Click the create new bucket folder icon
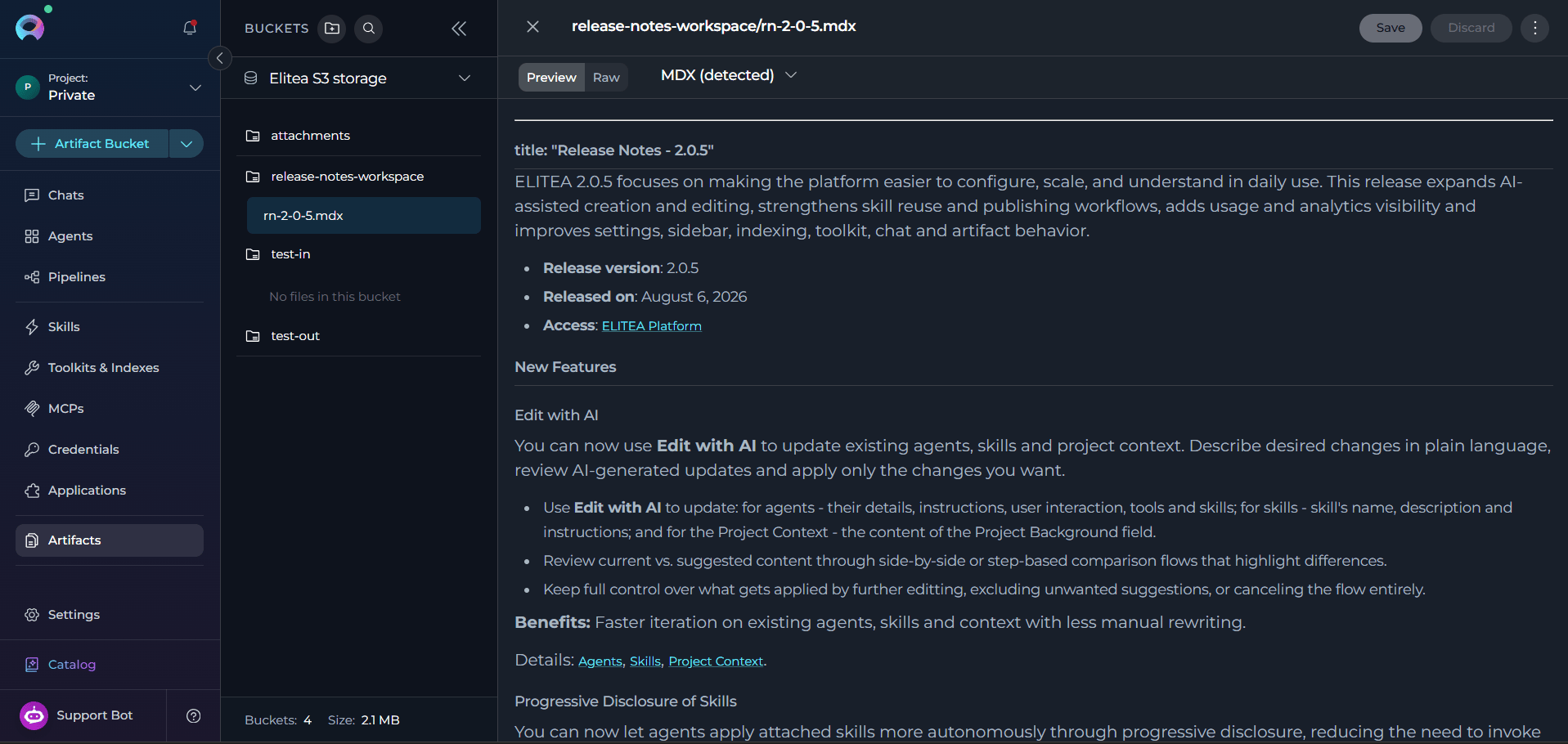 pos(332,29)
